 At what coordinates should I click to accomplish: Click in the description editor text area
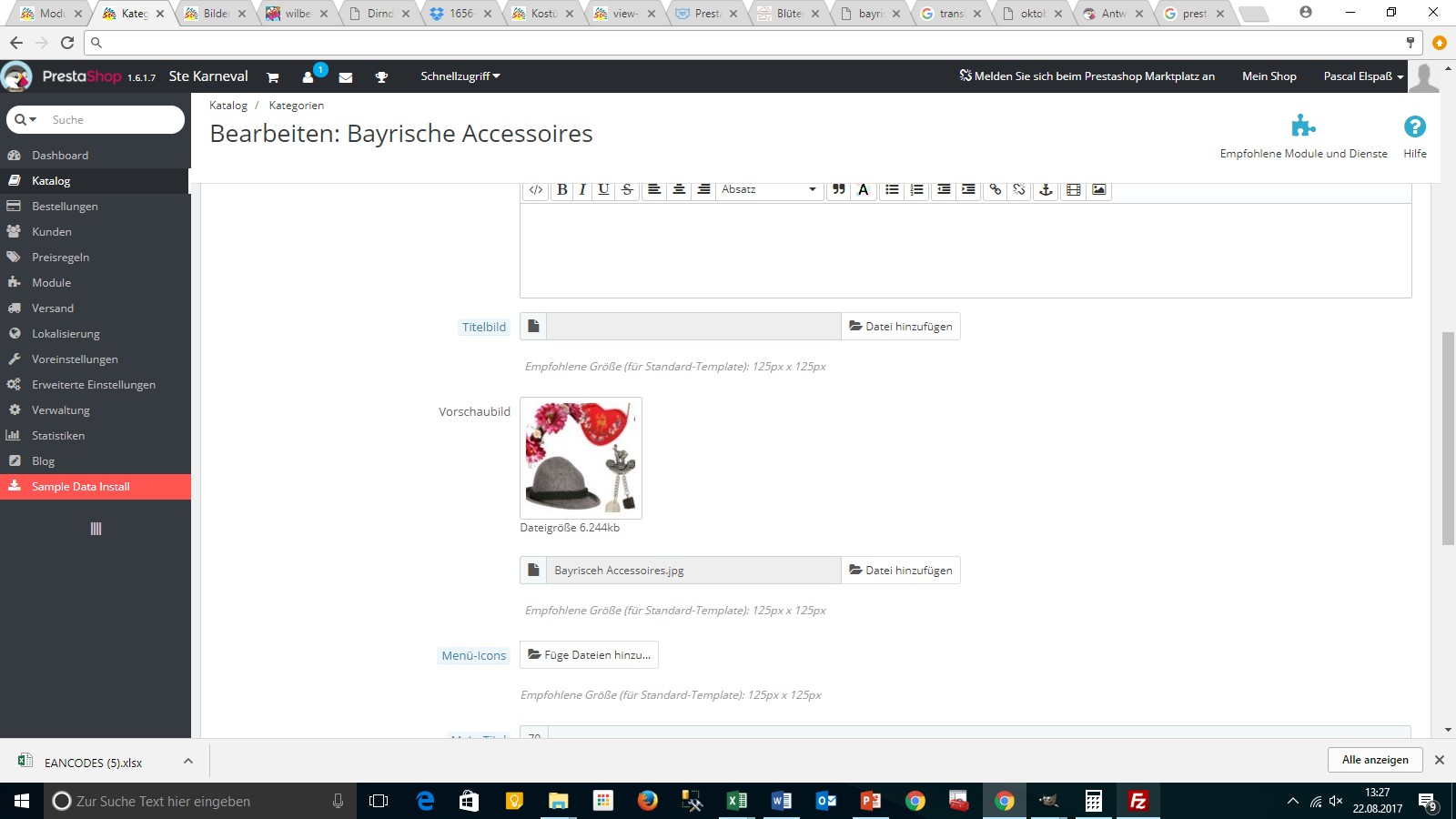coord(966,250)
